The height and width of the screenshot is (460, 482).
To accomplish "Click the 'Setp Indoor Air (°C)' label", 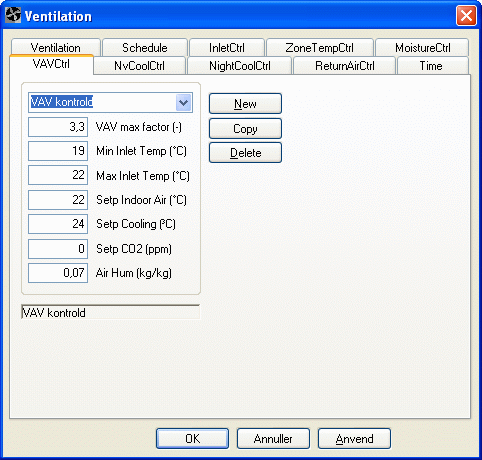I will pos(141,200).
